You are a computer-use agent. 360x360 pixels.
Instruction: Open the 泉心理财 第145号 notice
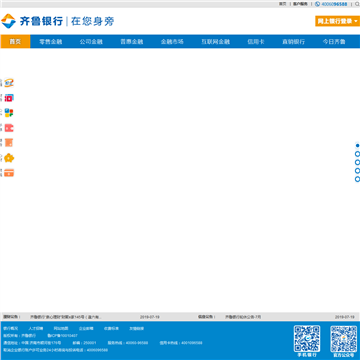tap(66, 317)
